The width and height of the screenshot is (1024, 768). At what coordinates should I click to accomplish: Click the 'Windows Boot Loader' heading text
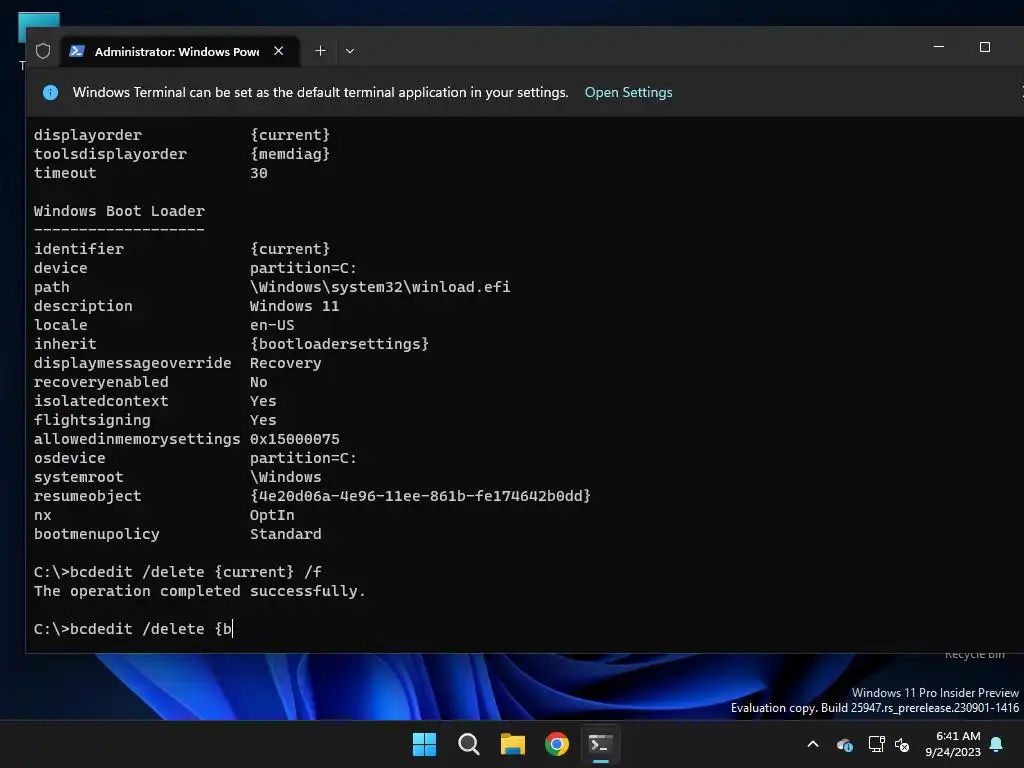coord(119,211)
